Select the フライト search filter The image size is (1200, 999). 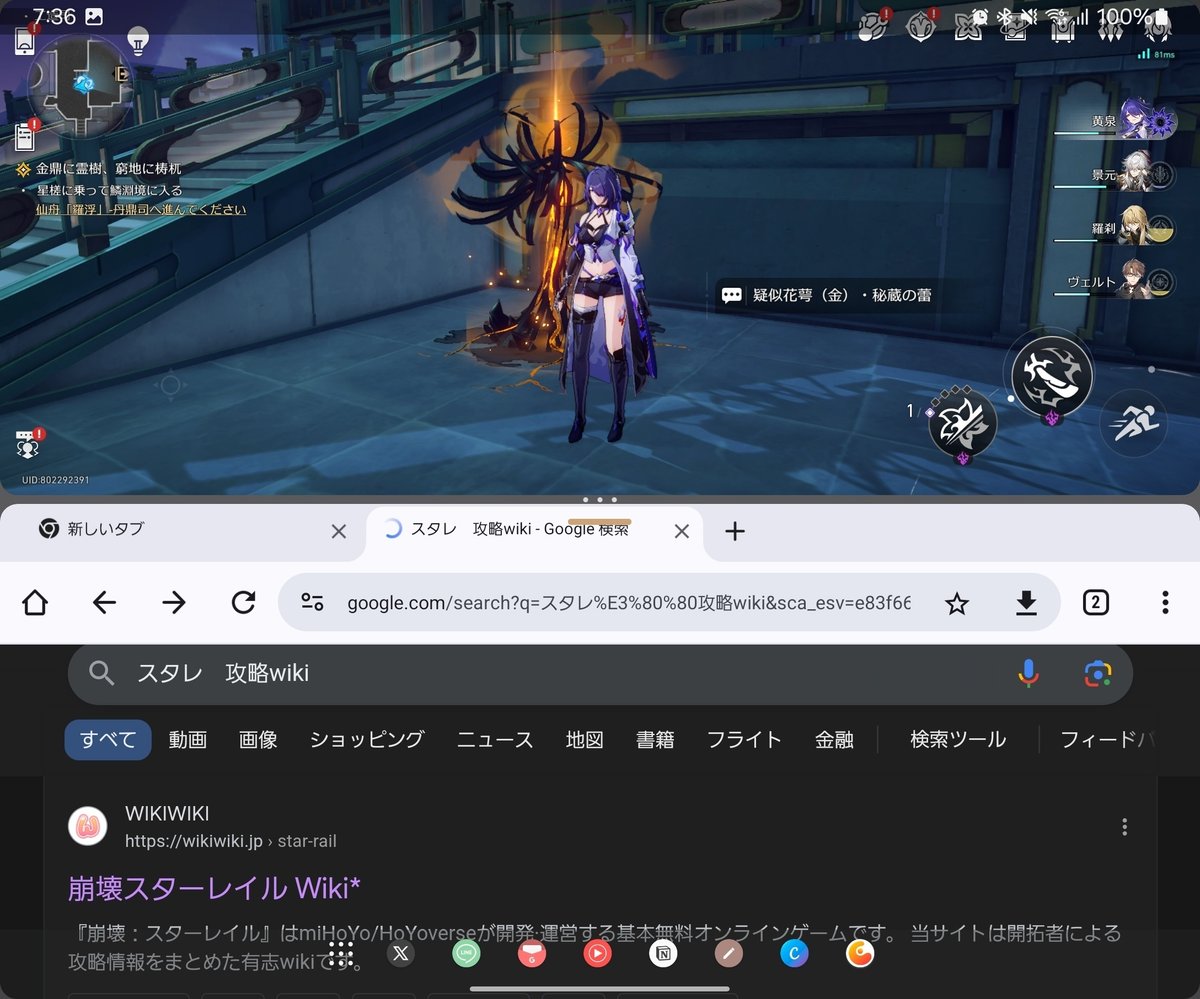(x=744, y=740)
